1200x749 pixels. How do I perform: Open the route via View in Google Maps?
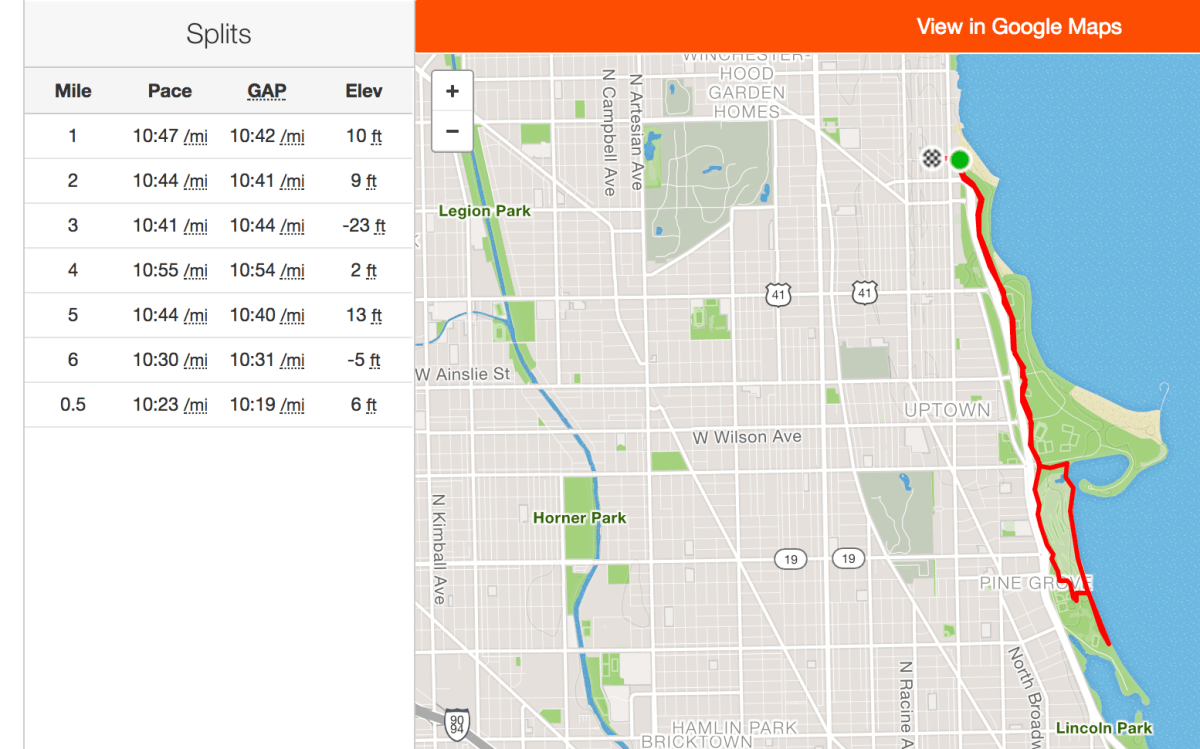pos(1018,27)
